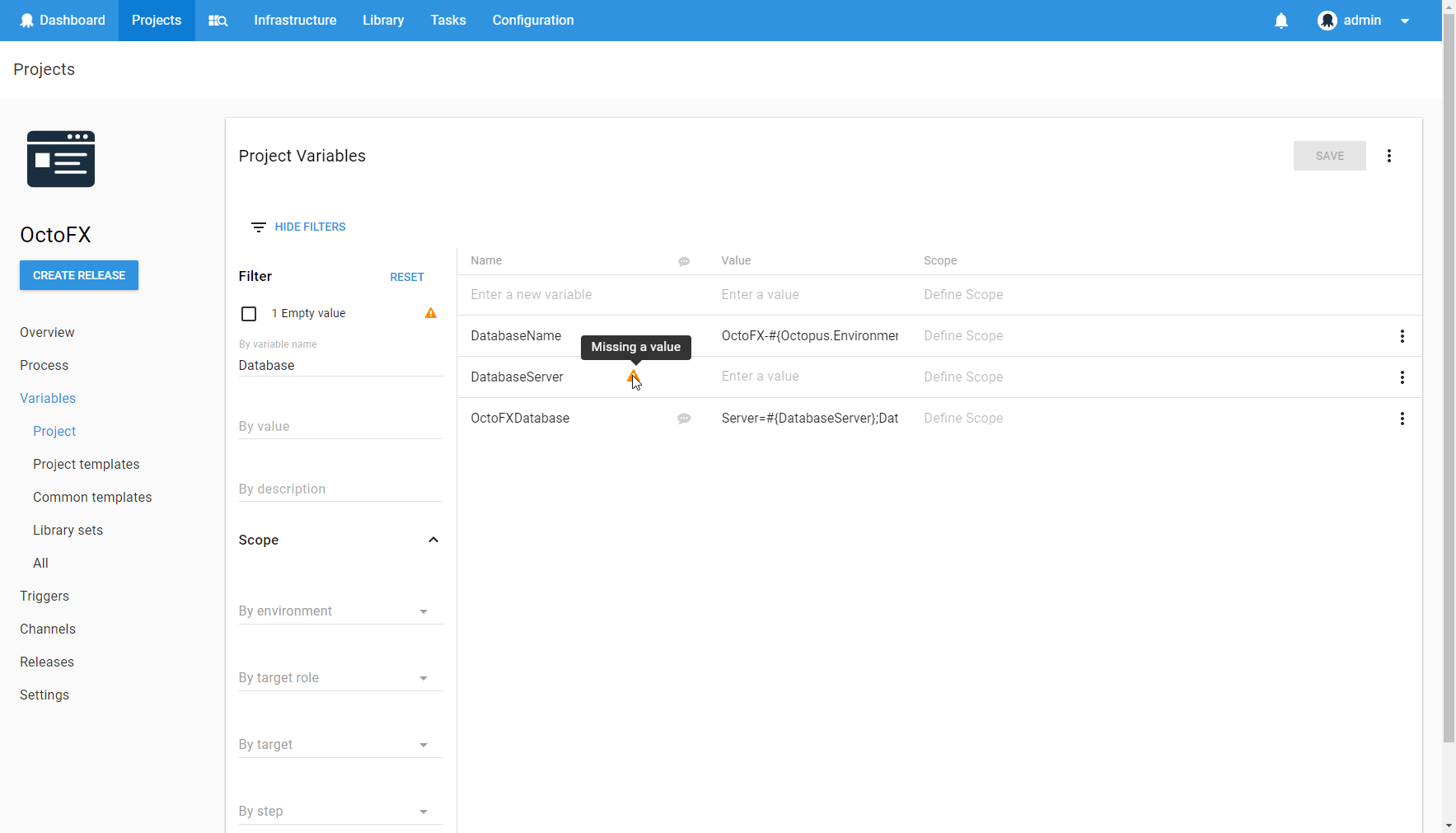Go to the Infrastructure tab
This screenshot has height=833, width=1456.
click(x=295, y=21)
